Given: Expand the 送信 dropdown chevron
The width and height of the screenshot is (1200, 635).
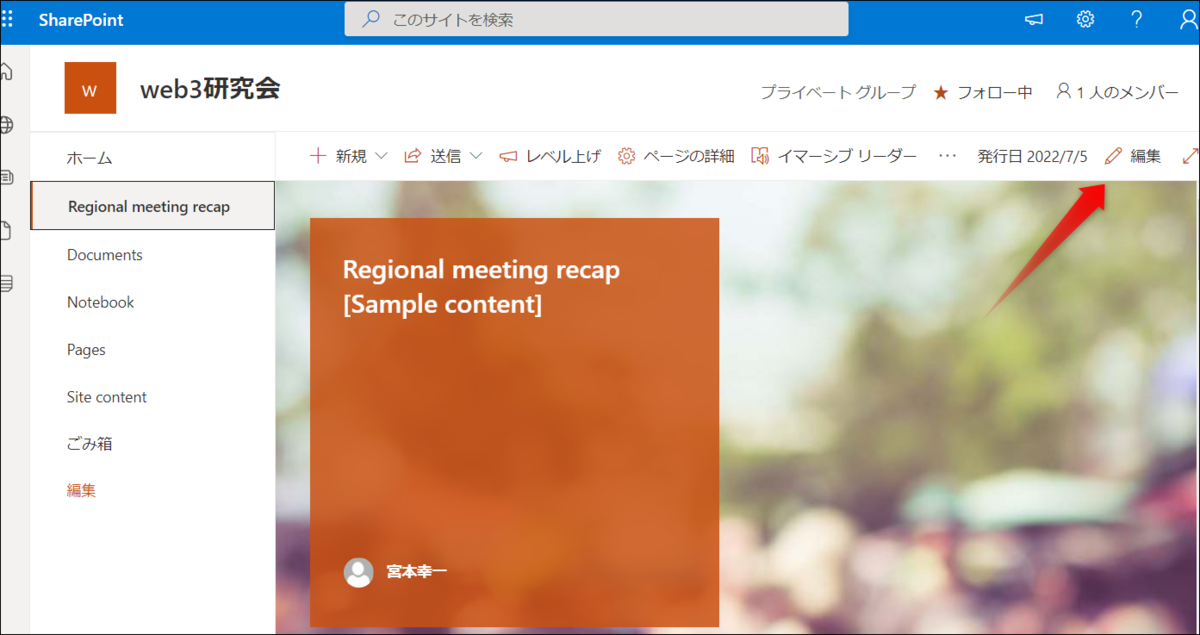Looking at the screenshot, I should (x=476, y=156).
